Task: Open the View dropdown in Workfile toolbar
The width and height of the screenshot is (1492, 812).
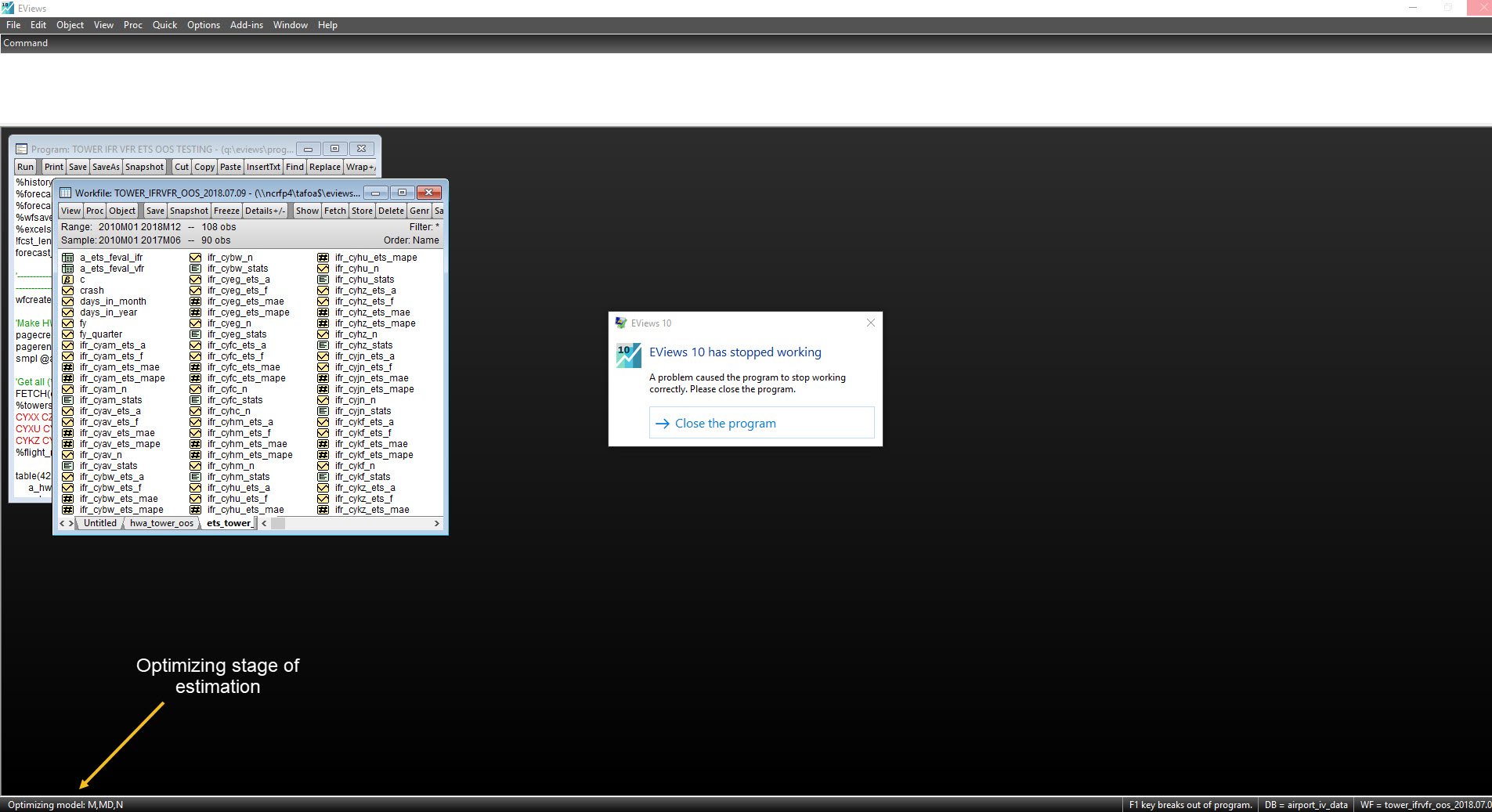Action: tap(70, 211)
